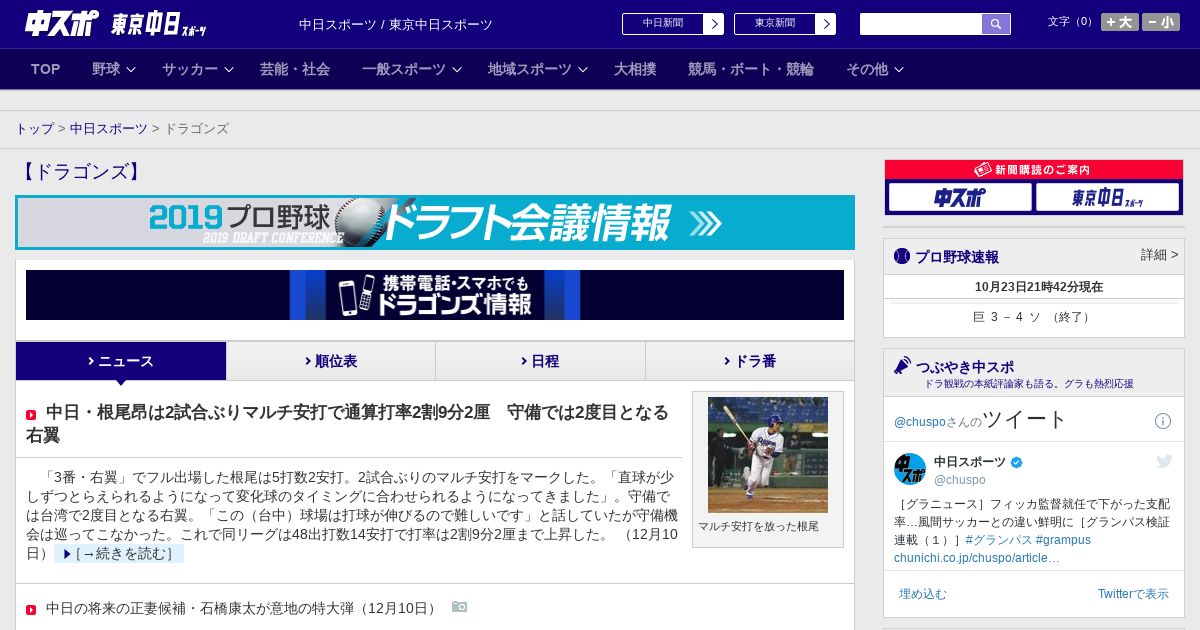Expand the 一般スポーツ dropdown menu
Screen dimensions: 1200x630
[x=411, y=69]
